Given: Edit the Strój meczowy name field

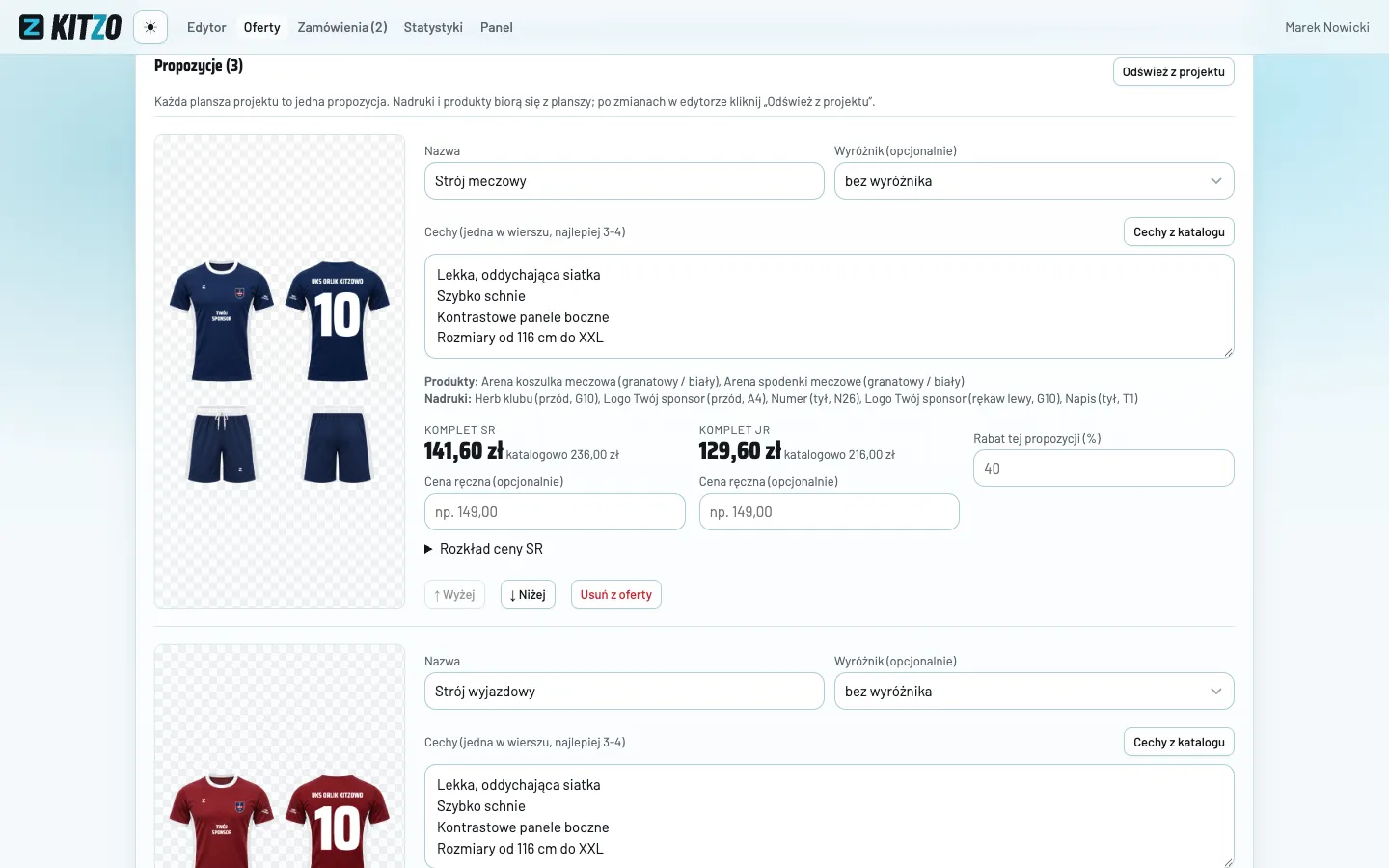Looking at the screenshot, I should (624, 181).
